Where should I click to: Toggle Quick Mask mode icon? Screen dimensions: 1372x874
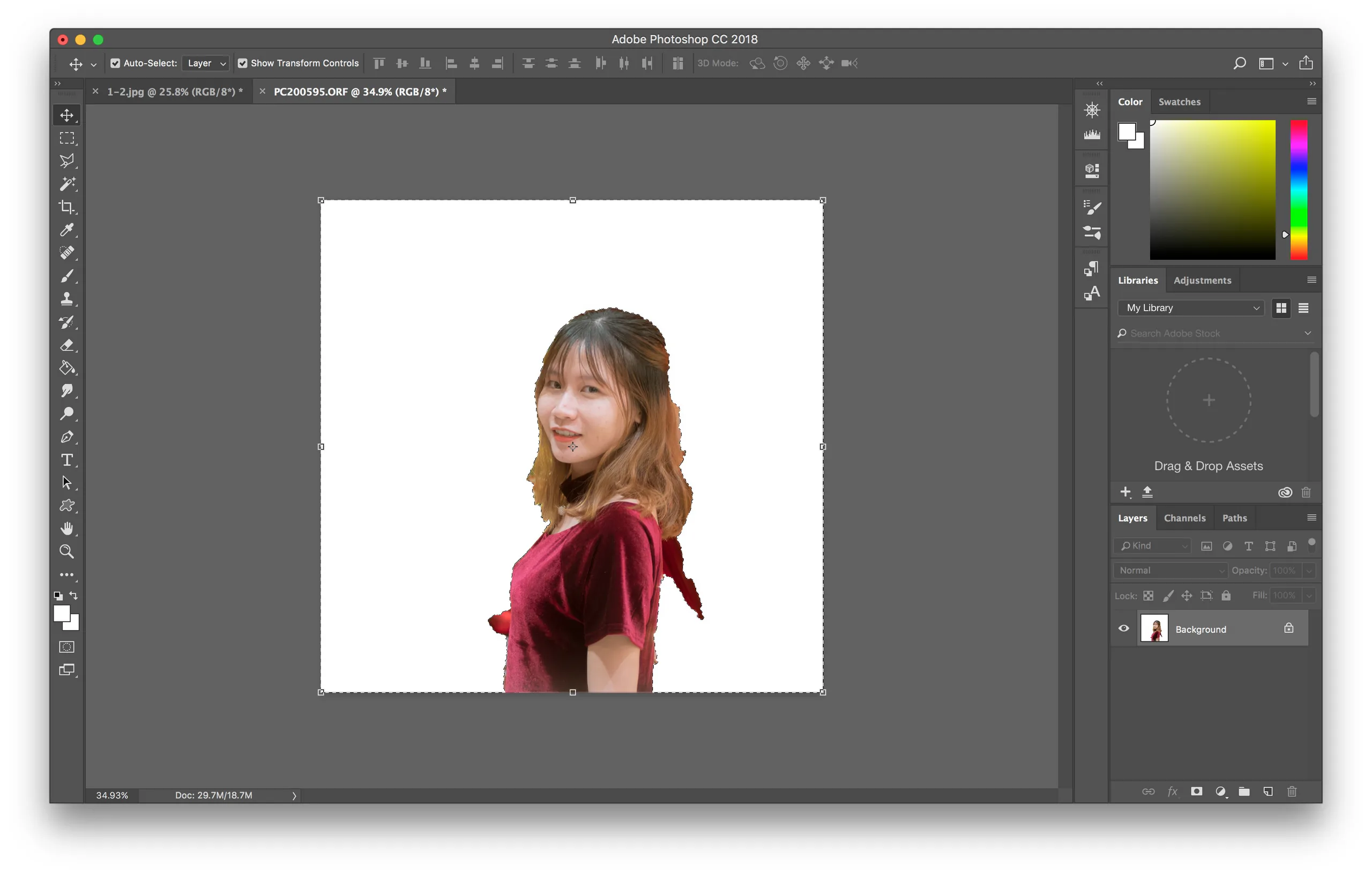click(66, 647)
